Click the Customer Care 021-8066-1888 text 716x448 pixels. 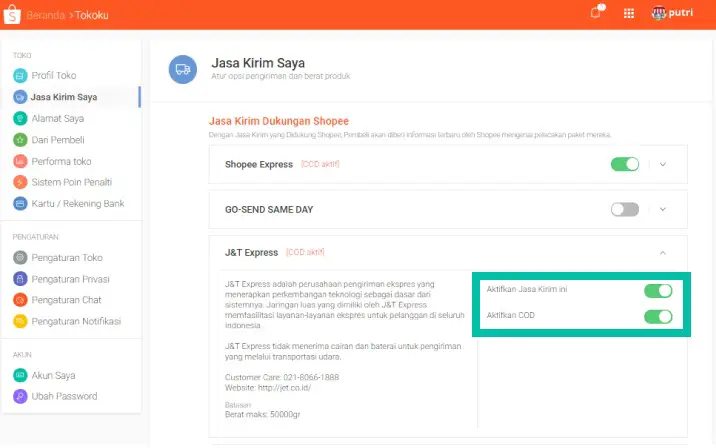click(x=282, y=377)
